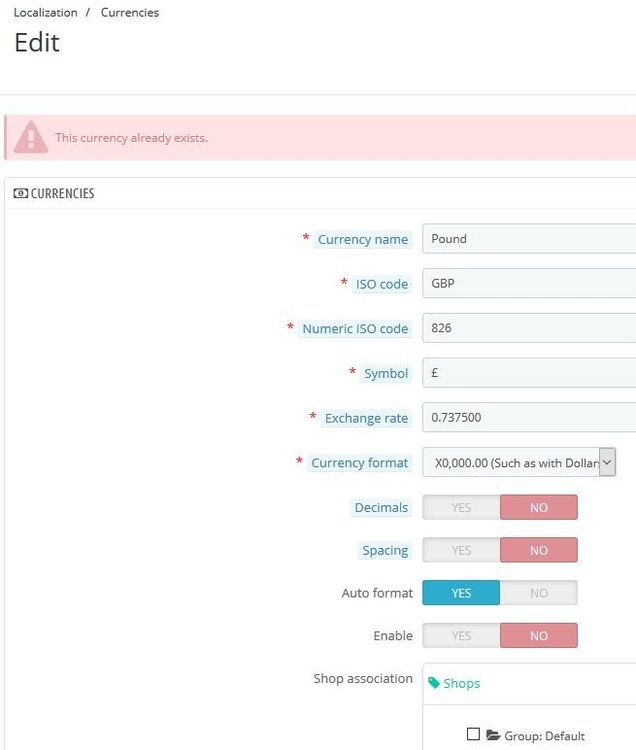Screen dimensions: 636x750
Task: Enable the currency by clicking Yes
Action: 461,635
